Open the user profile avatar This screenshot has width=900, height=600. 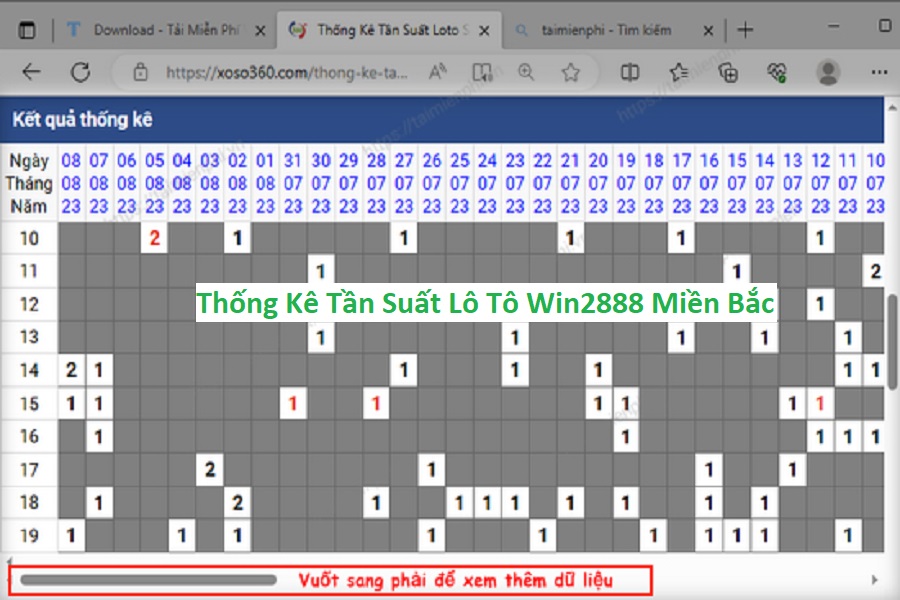pos(828,72)
